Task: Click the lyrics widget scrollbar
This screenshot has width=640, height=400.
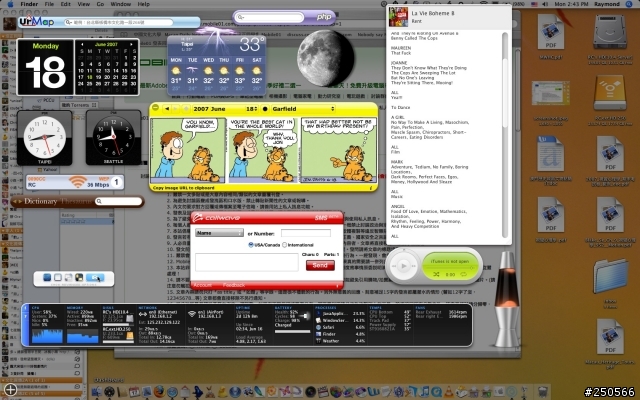Action: click(505, 135)
